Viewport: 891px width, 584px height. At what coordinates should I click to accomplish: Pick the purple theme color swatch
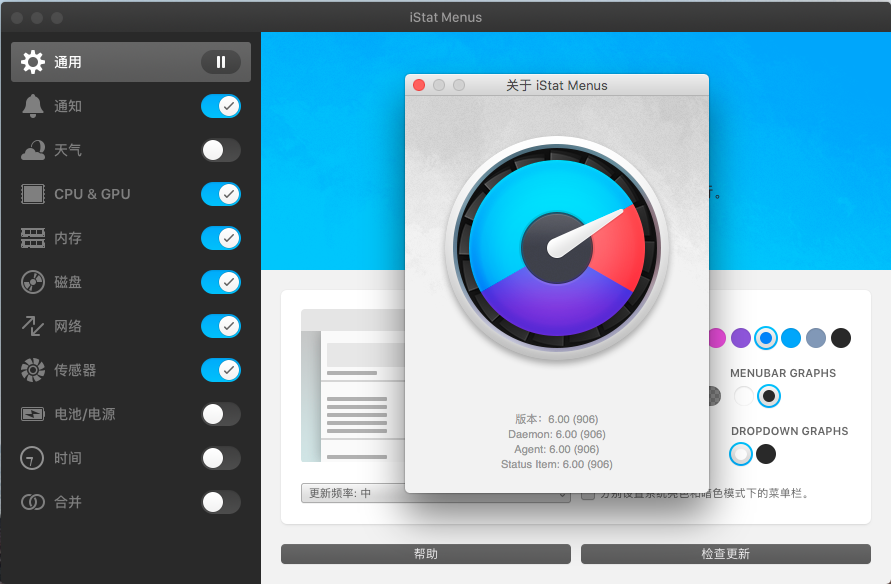(x=741, y=338)
